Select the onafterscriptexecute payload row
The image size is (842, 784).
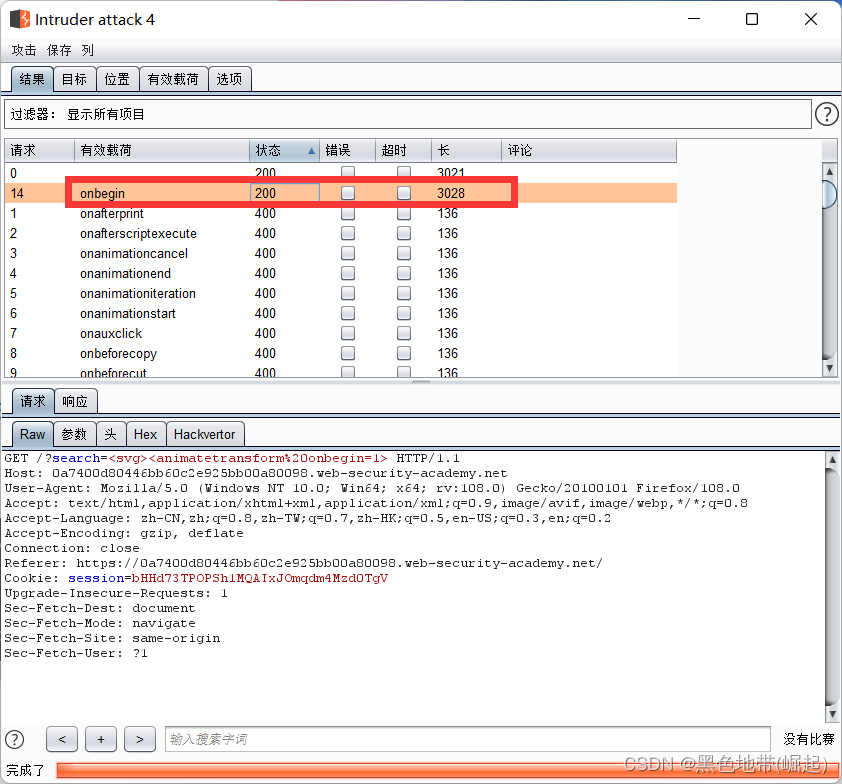point(340,233)
